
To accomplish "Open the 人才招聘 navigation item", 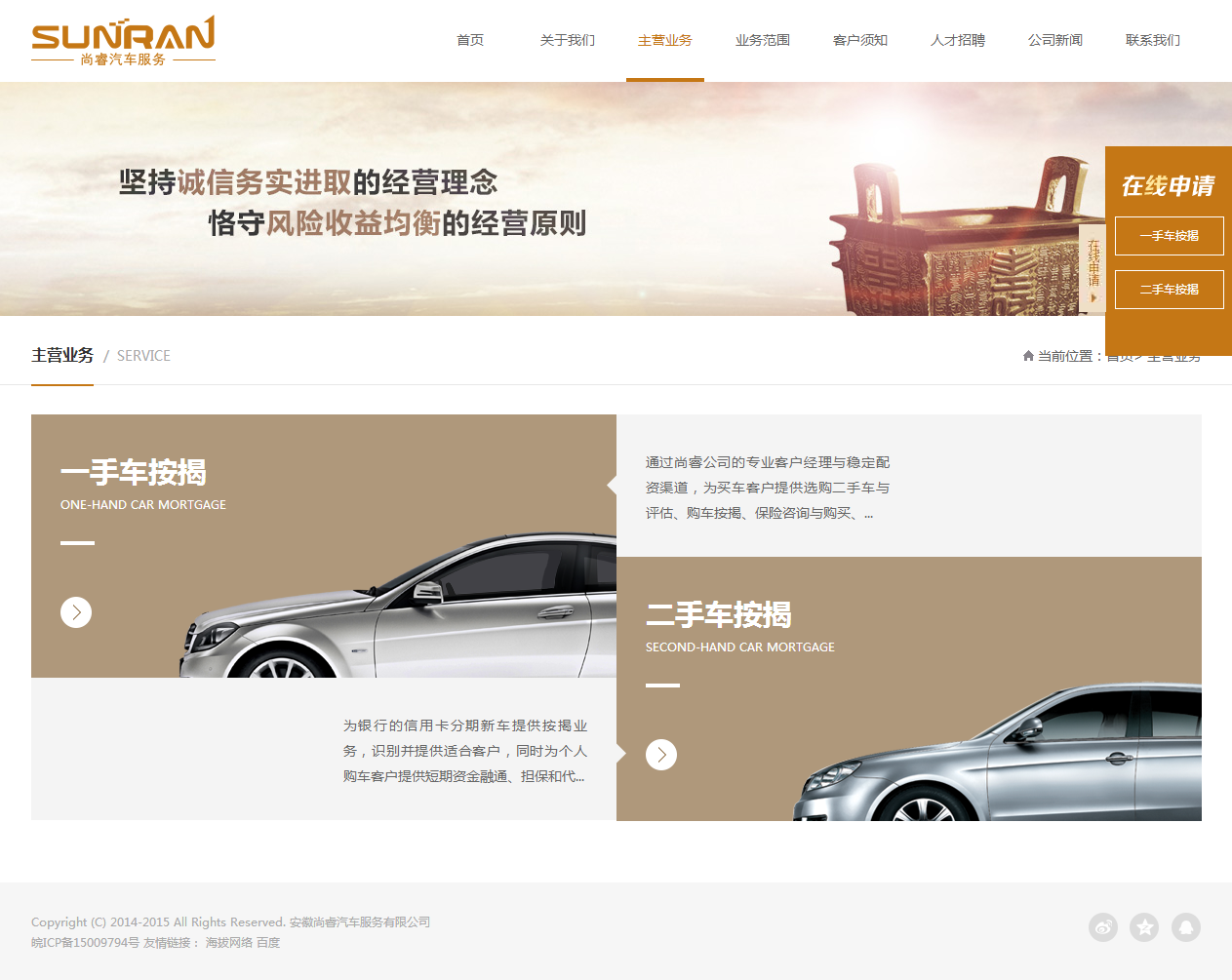I will 958,40.
